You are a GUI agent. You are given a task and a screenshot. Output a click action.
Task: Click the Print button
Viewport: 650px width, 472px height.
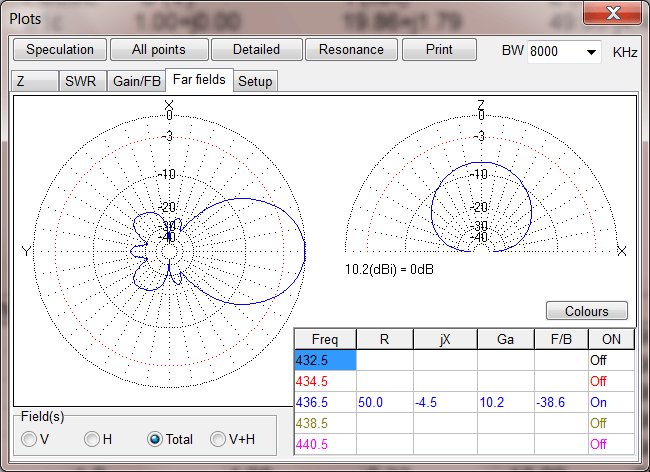click(438, 49)
